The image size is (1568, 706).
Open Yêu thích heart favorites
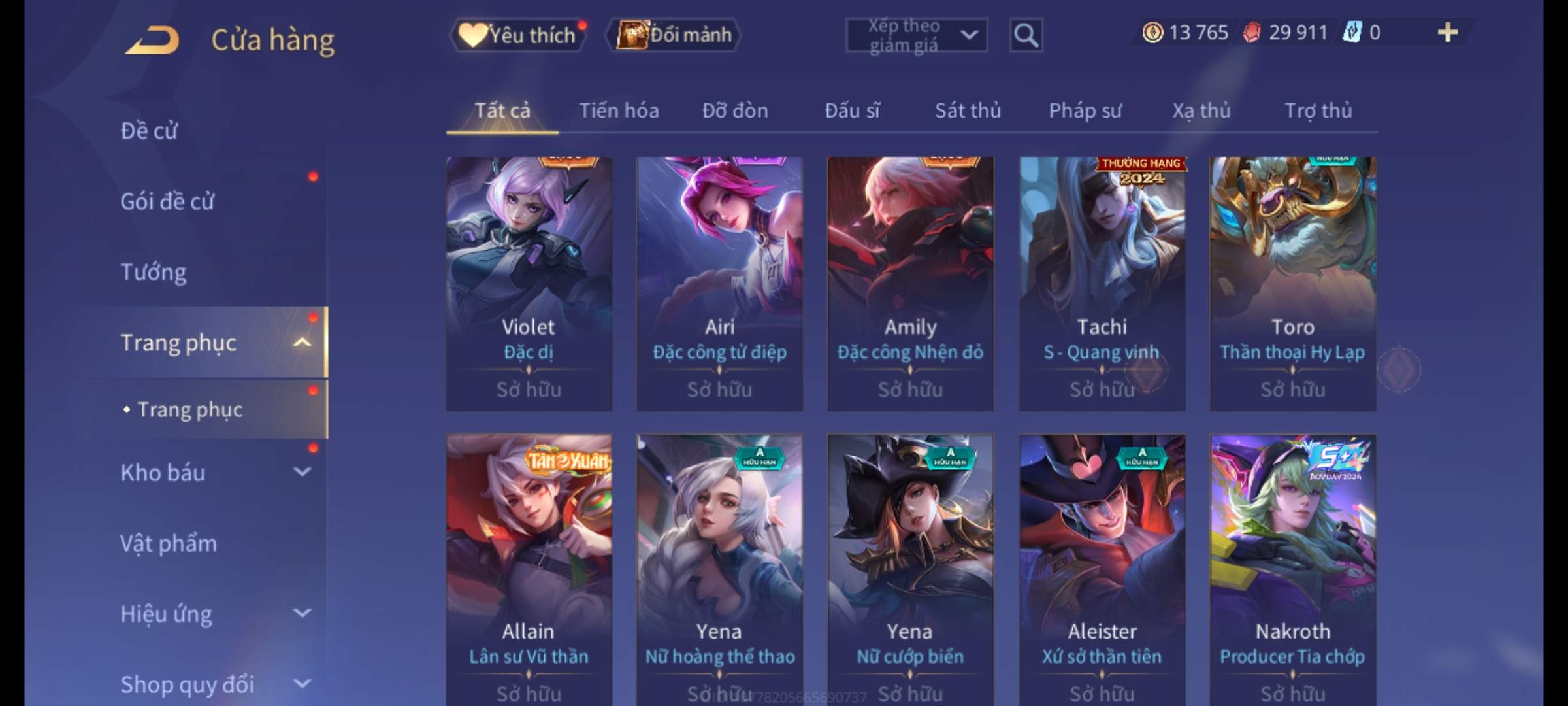(x=517, y=35)
